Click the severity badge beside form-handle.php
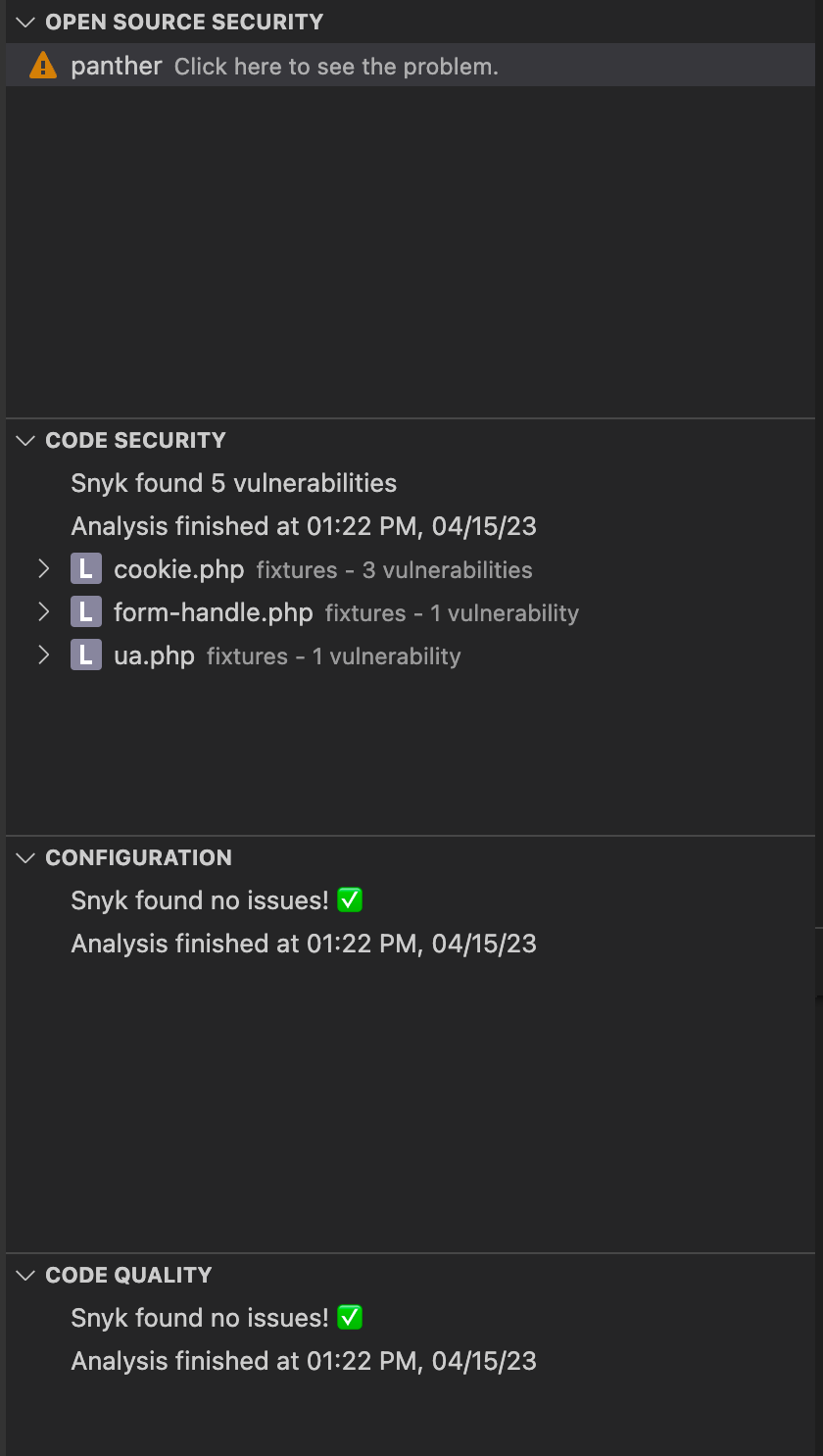This screenshot has height=1456, width=823. [86, 611]
